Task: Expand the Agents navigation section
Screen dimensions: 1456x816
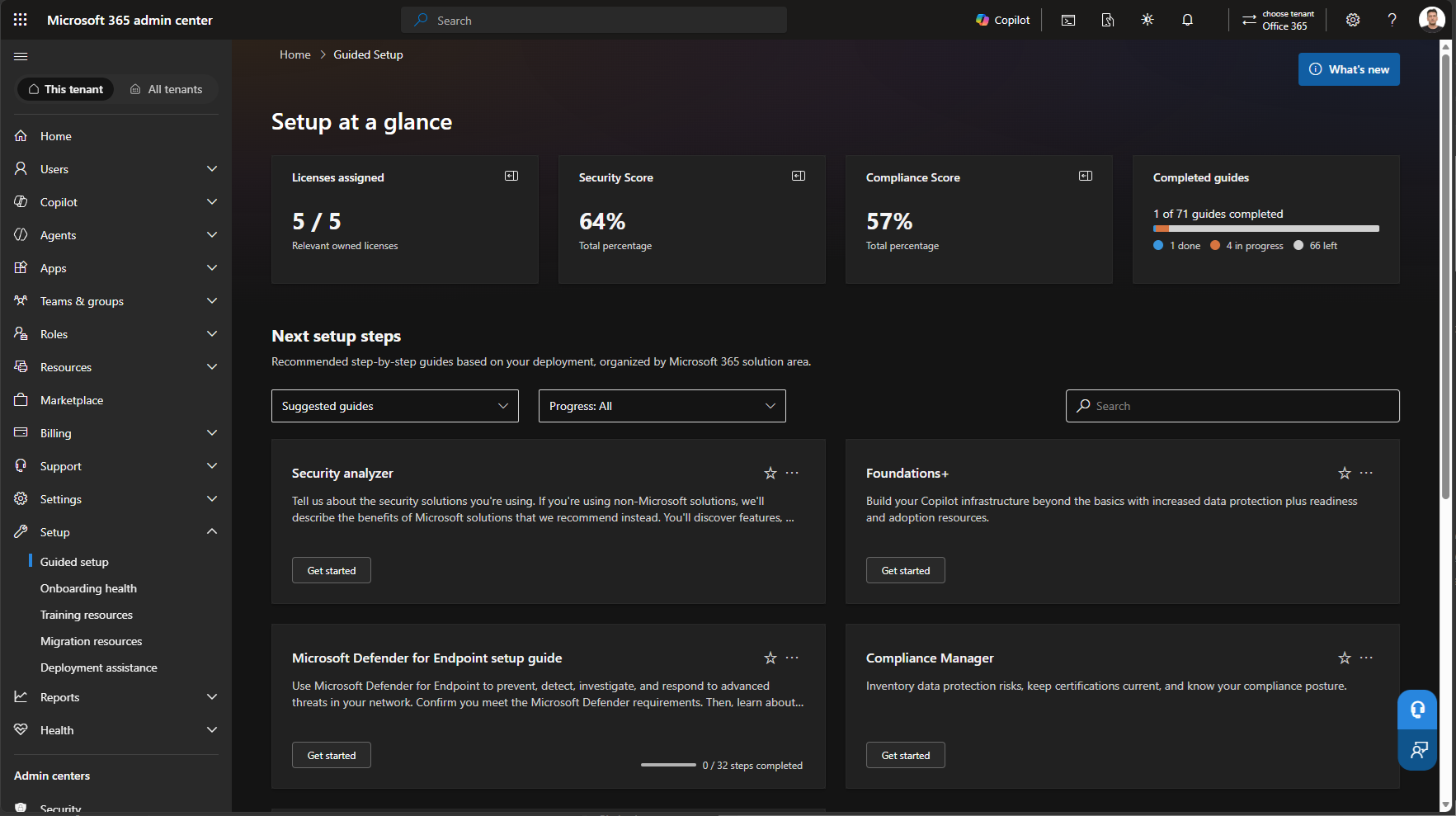Action: tap(115, 235)
